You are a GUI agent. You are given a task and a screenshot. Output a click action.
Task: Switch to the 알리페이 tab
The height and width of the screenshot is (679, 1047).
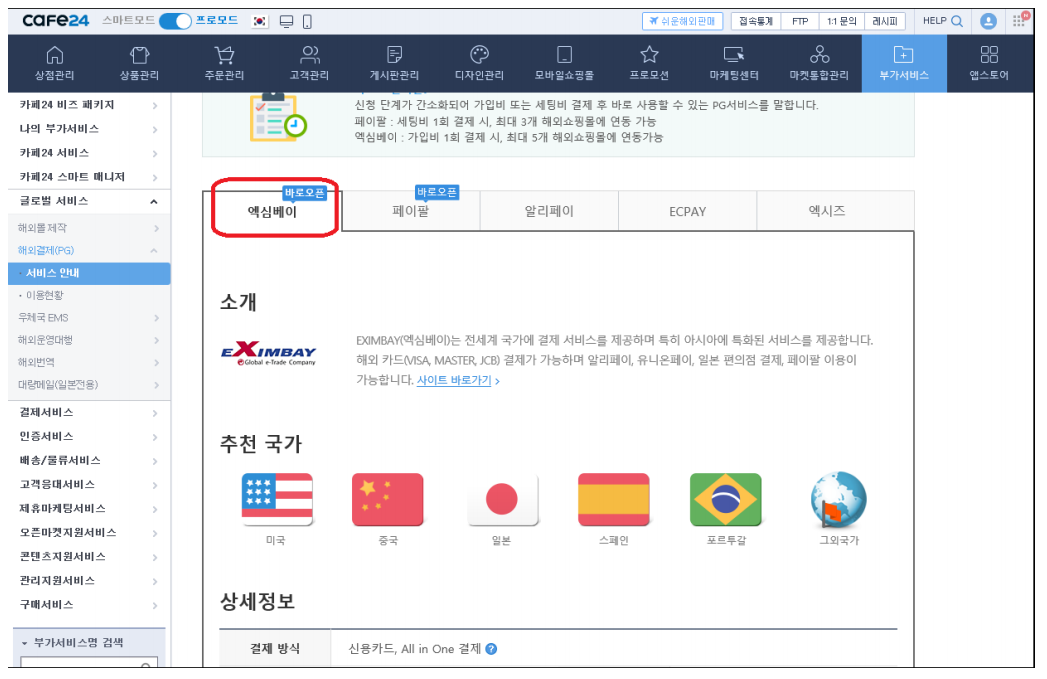pos(549,212)
